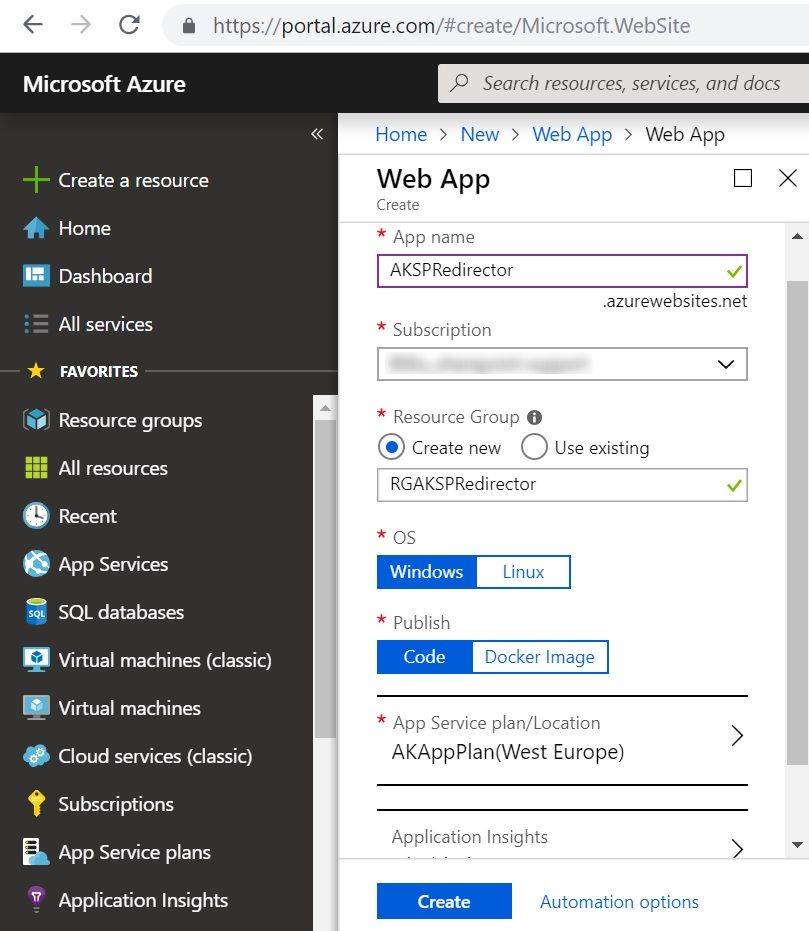Open the Home house icon in sidebar
809x931 pixels.
point(36,228)
